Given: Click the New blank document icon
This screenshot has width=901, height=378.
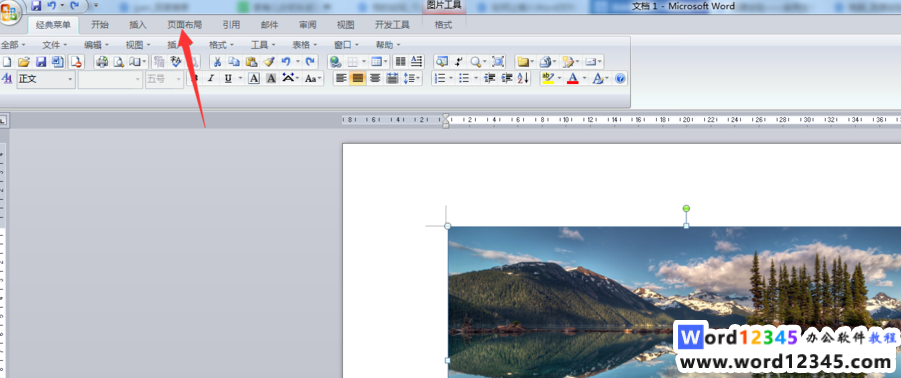Looking at the screenshot, I should point(7,61).
